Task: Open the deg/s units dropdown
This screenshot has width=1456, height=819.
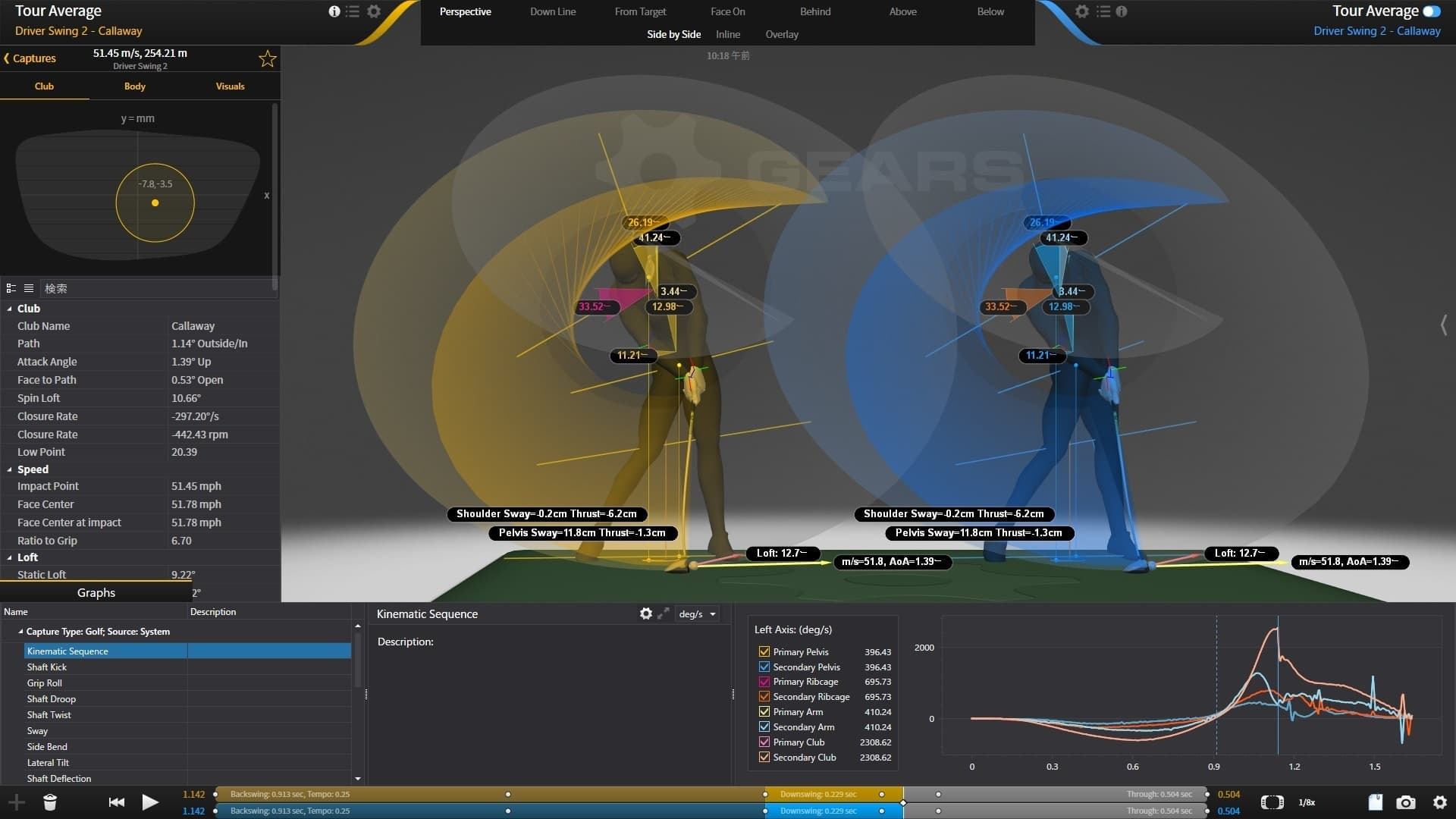Action: 698,614
